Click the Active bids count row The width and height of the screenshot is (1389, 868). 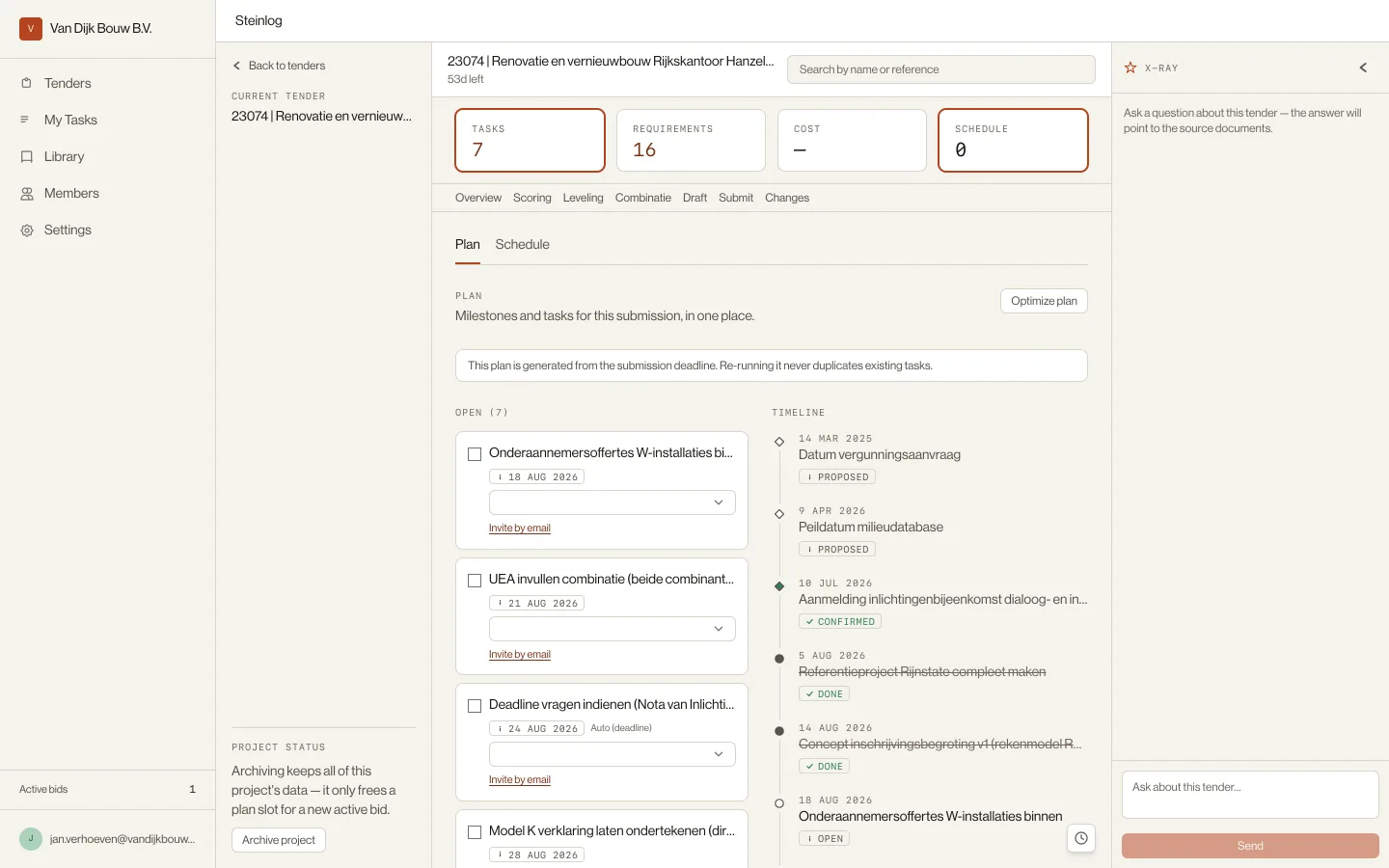click(107, 789)
